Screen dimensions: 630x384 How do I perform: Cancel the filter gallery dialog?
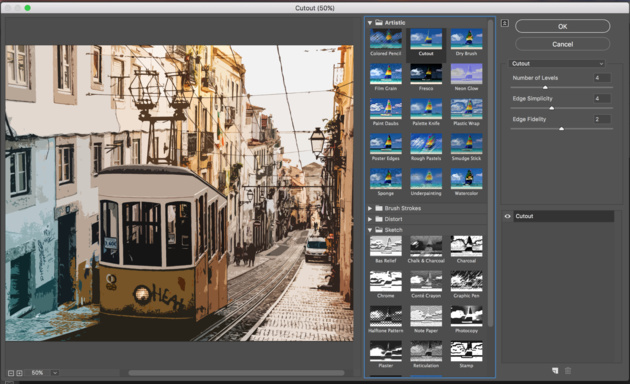[562, 44]
